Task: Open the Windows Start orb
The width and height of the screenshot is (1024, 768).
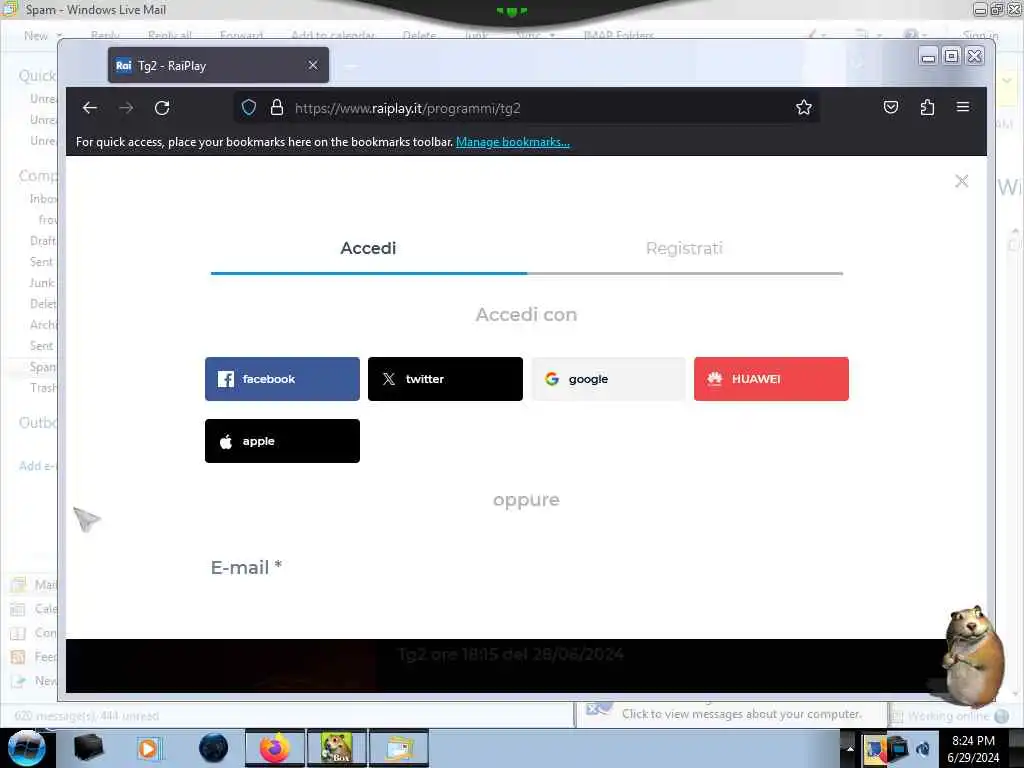Action: 26,748
